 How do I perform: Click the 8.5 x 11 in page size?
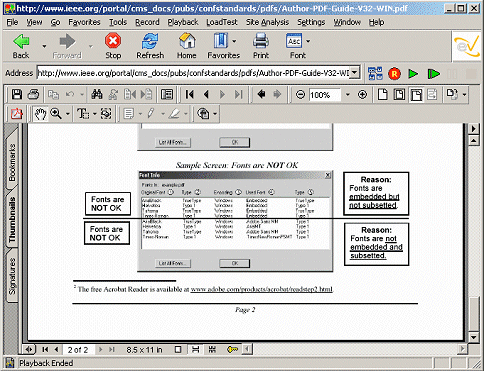(x=144, y=350)
